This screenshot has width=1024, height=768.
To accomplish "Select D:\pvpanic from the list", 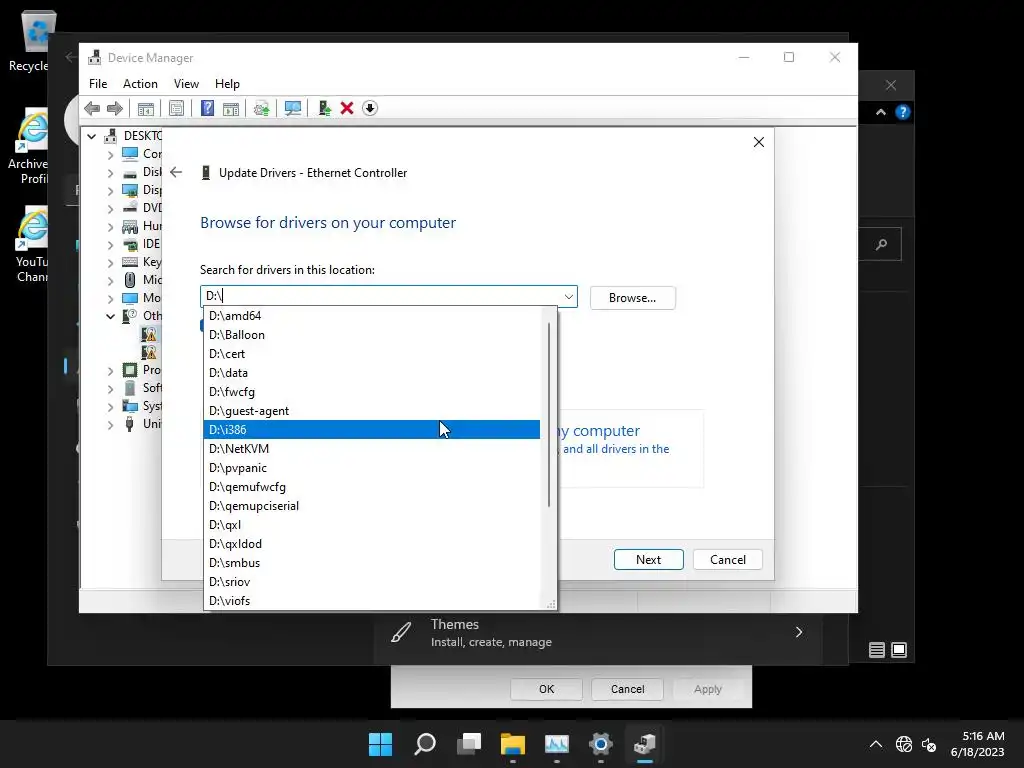I will pos(372,467).
